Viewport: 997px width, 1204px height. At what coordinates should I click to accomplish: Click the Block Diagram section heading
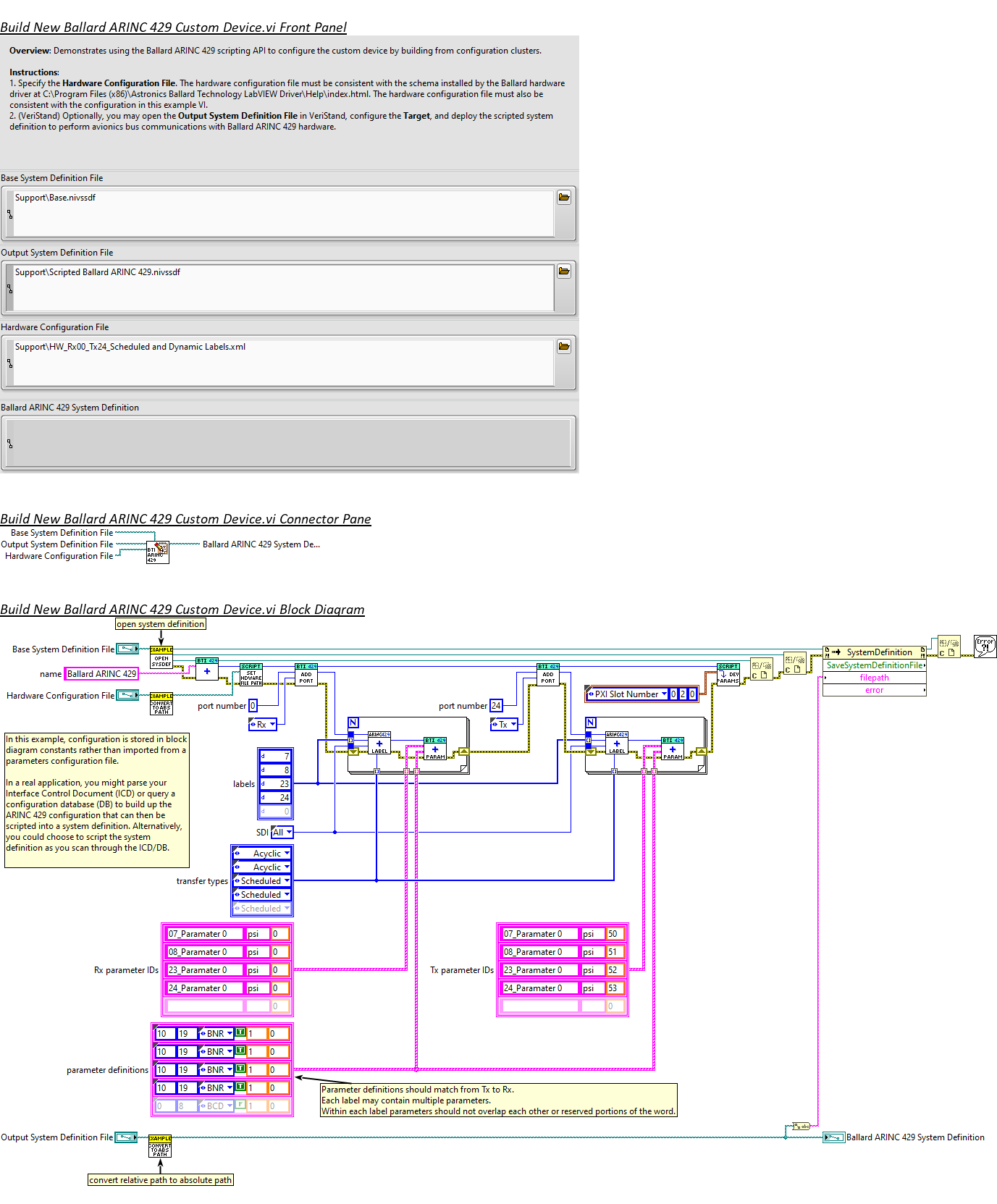click(x=182, y=610)
